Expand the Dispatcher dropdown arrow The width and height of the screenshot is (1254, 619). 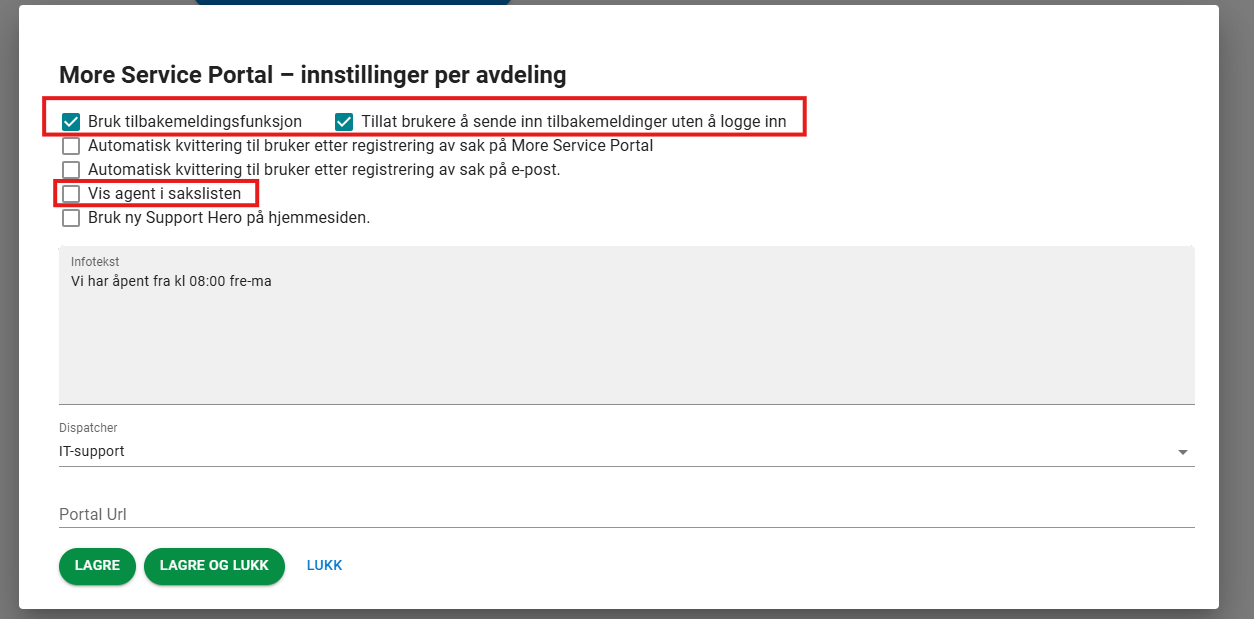coord(1183,452)
